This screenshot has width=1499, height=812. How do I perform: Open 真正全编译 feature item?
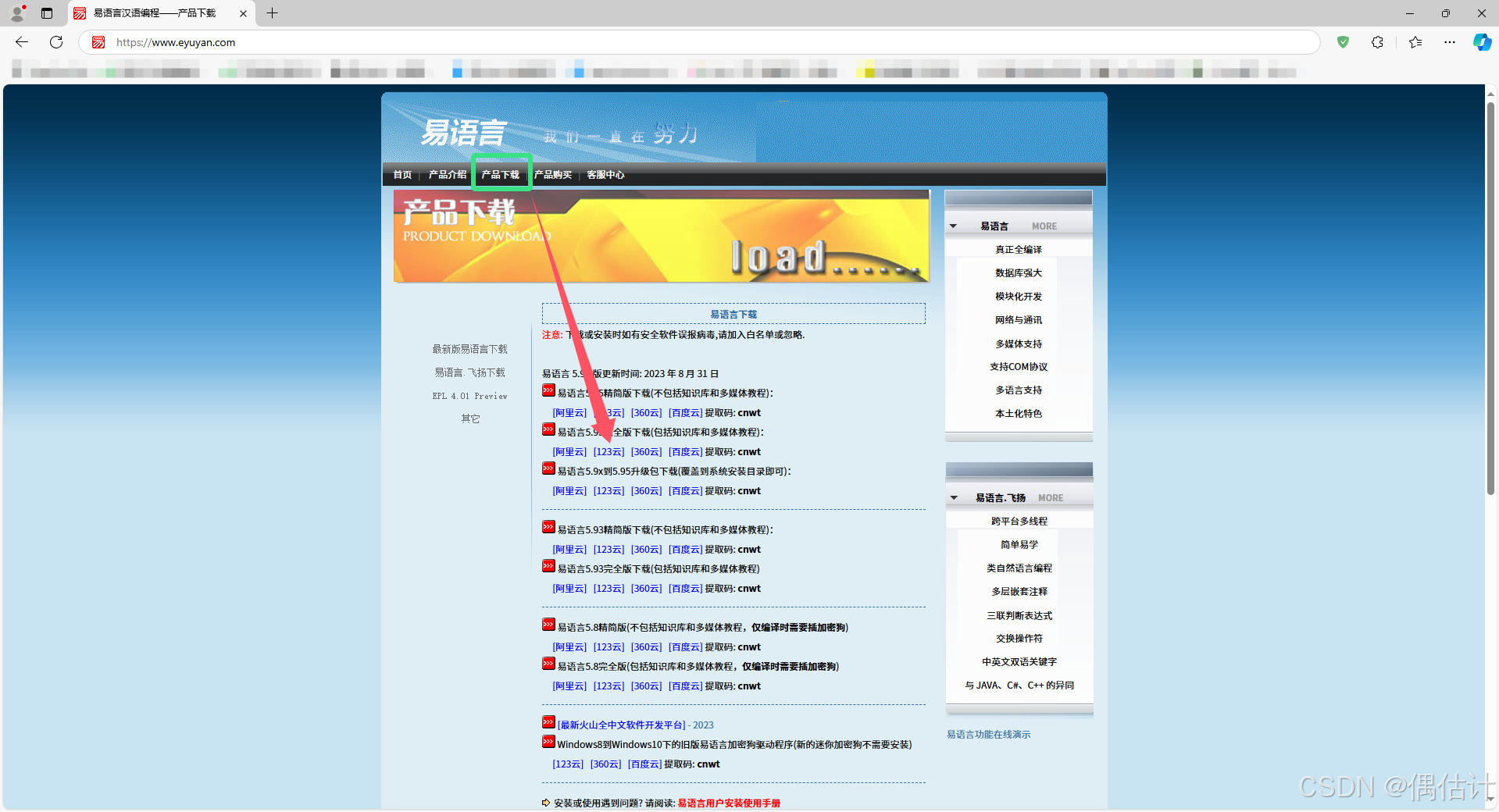tap(1019, 250)
